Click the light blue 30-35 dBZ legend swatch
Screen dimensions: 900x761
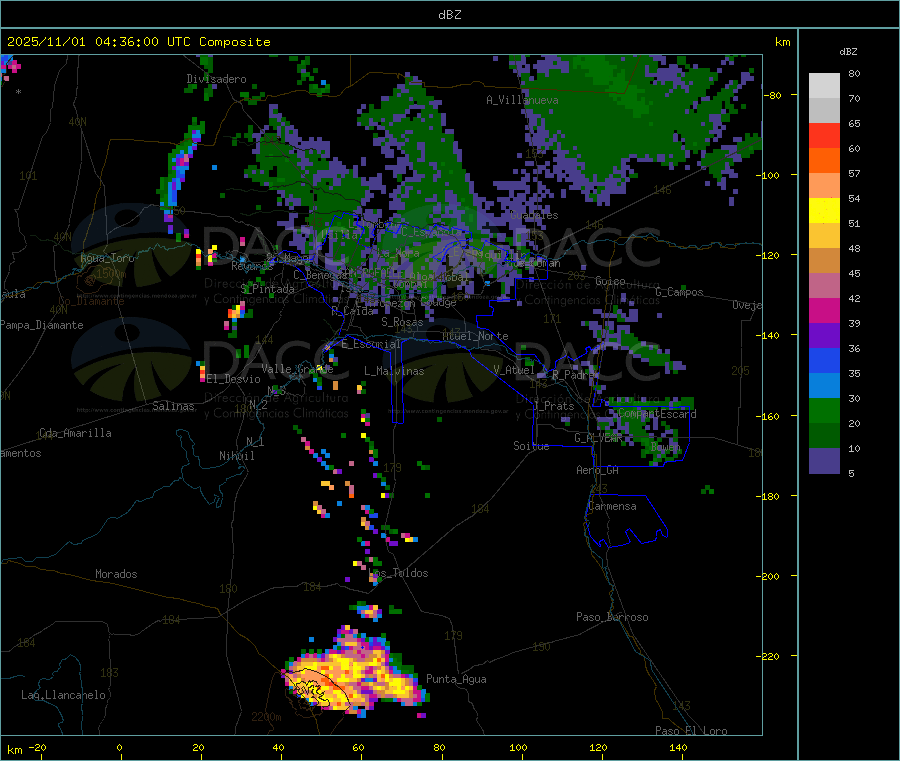point(824,386)
